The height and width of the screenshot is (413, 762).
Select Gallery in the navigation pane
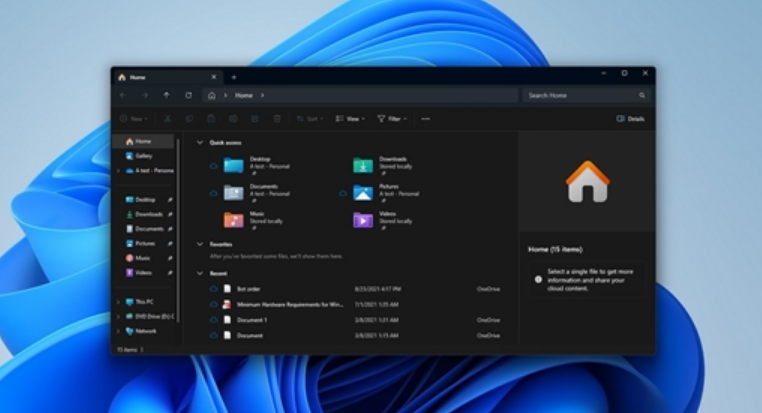coord(143,156)
